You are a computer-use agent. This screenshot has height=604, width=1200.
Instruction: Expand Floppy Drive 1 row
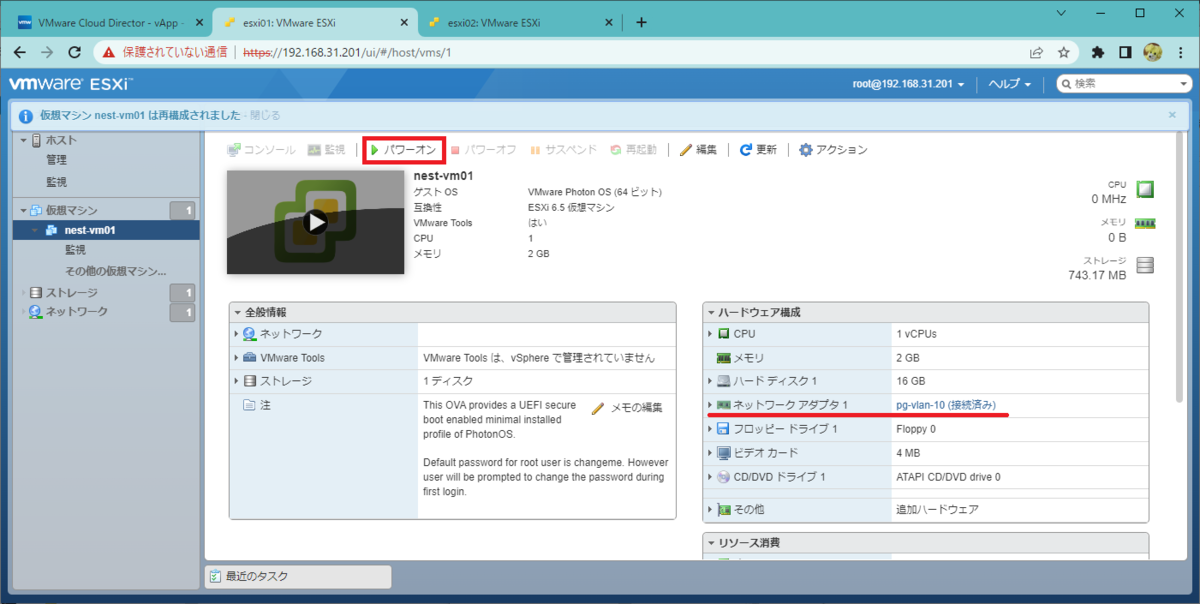click(711, 429)
